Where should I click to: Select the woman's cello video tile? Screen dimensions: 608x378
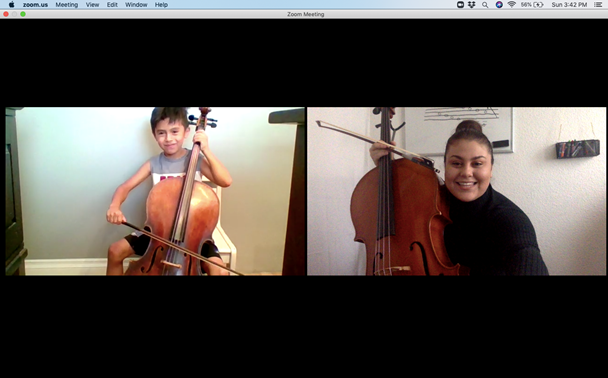[456, 191]
